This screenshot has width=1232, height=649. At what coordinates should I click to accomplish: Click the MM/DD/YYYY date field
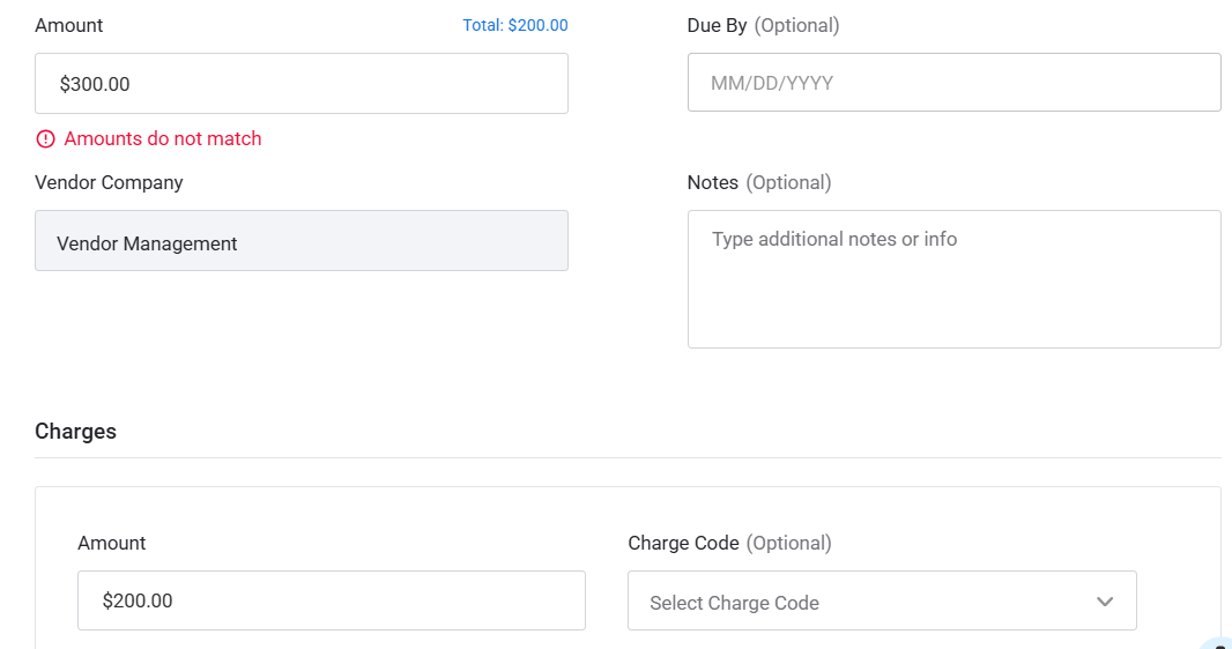[954, 82]
